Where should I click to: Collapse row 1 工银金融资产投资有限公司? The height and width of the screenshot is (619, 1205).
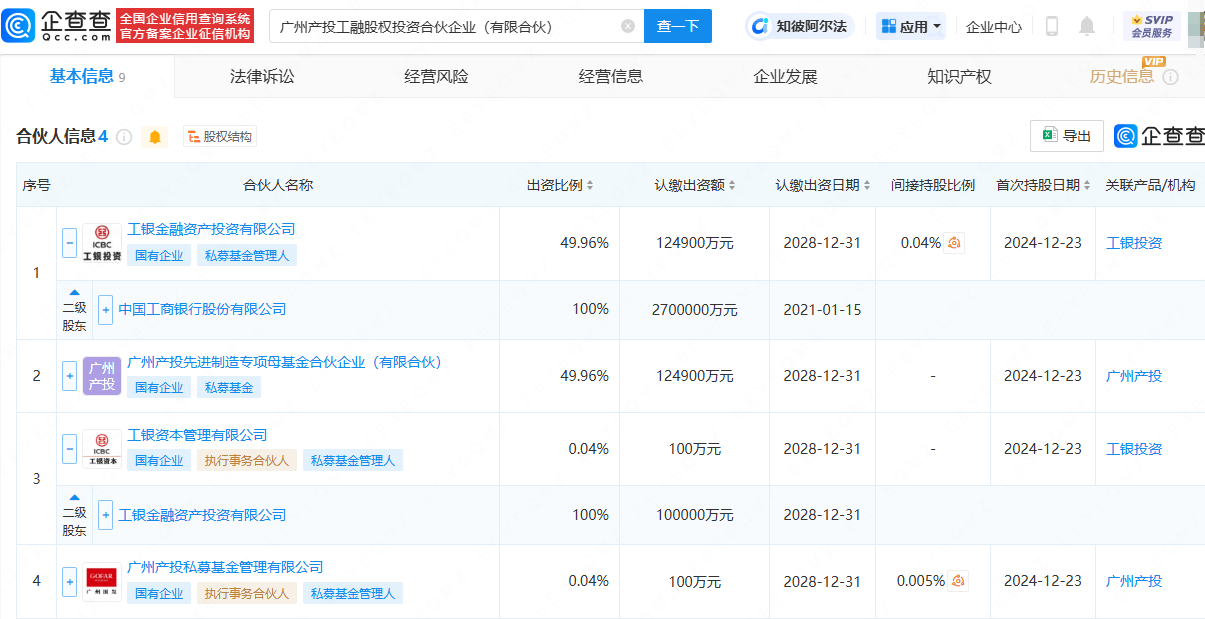69,243
